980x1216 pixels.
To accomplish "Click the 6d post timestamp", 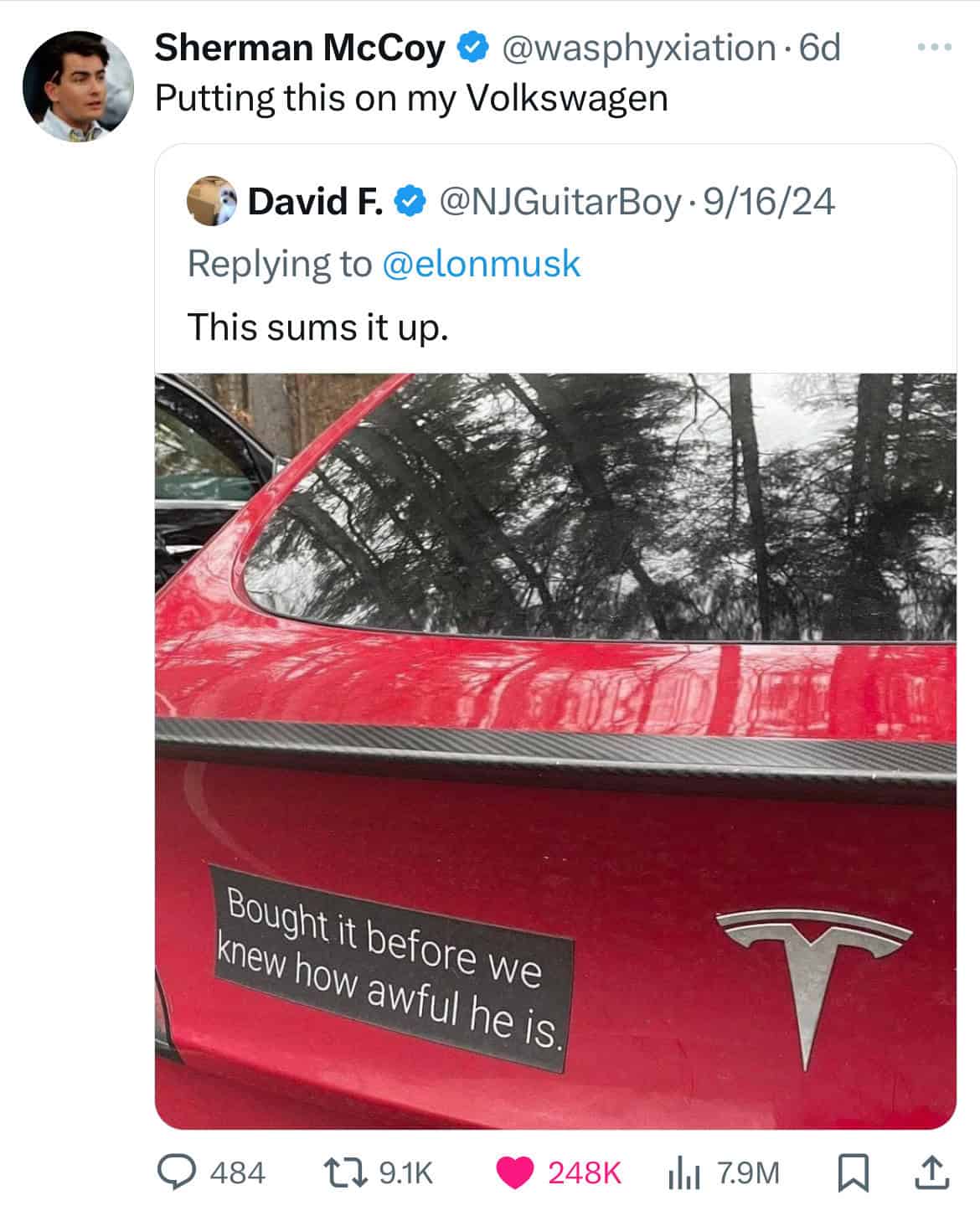I will pos(820,49).
